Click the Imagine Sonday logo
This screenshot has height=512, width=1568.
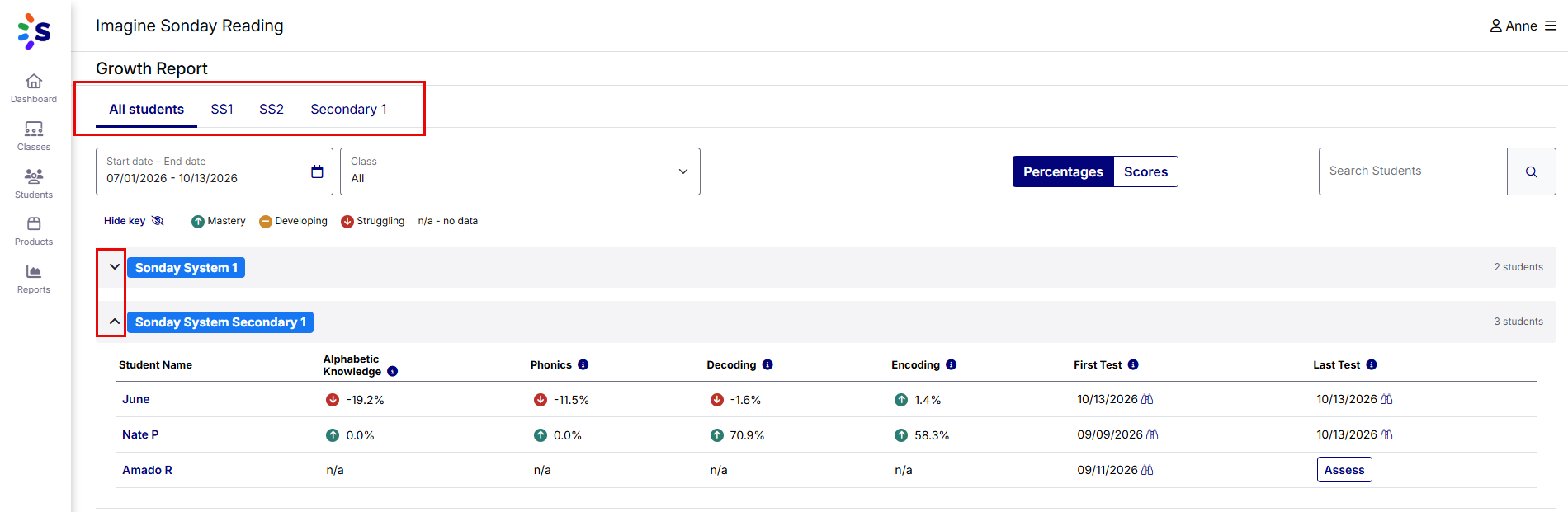(x=34, y=31)
